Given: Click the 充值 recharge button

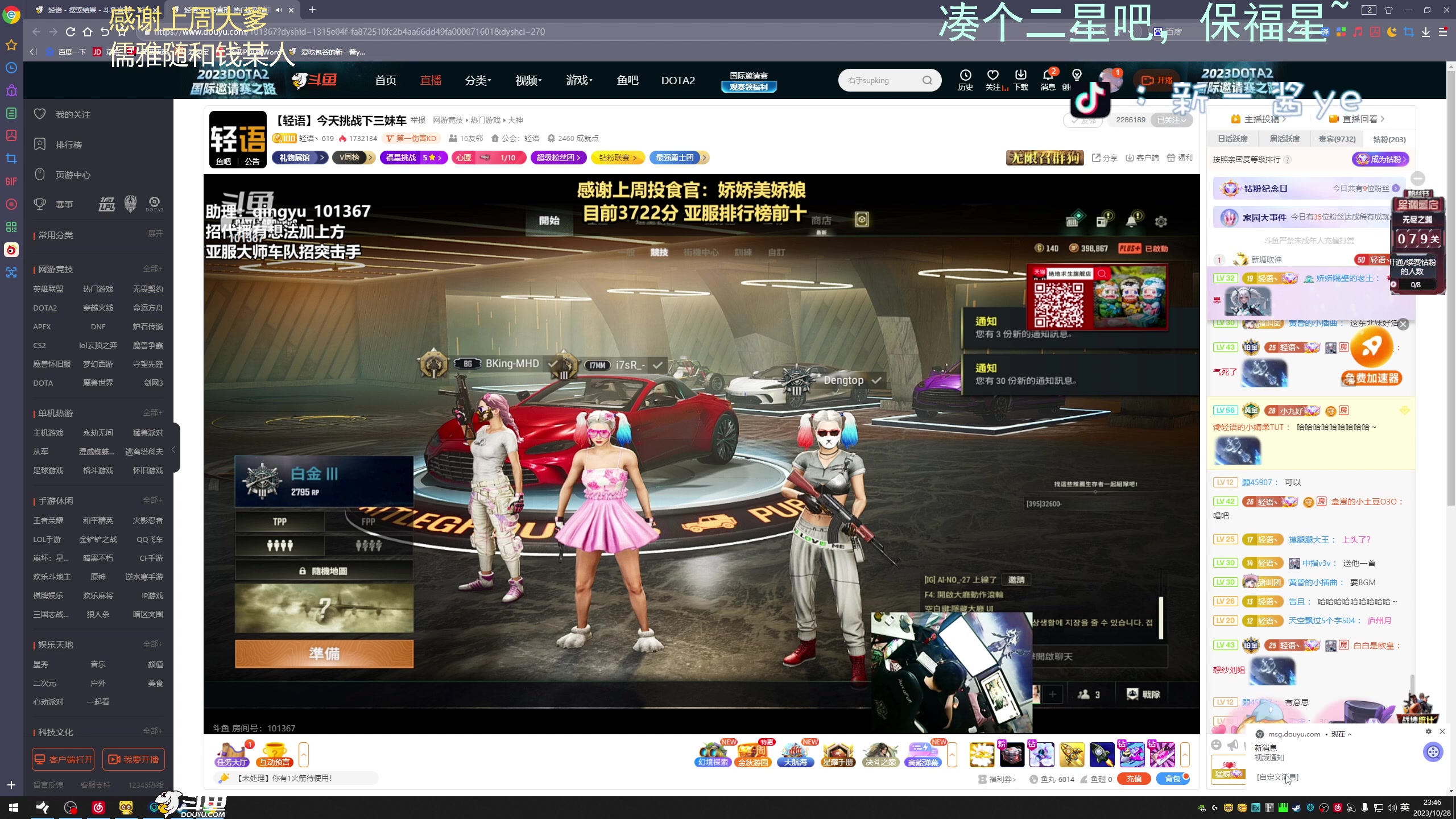Looking at the screenshot, I should [x=1134, y=779].
